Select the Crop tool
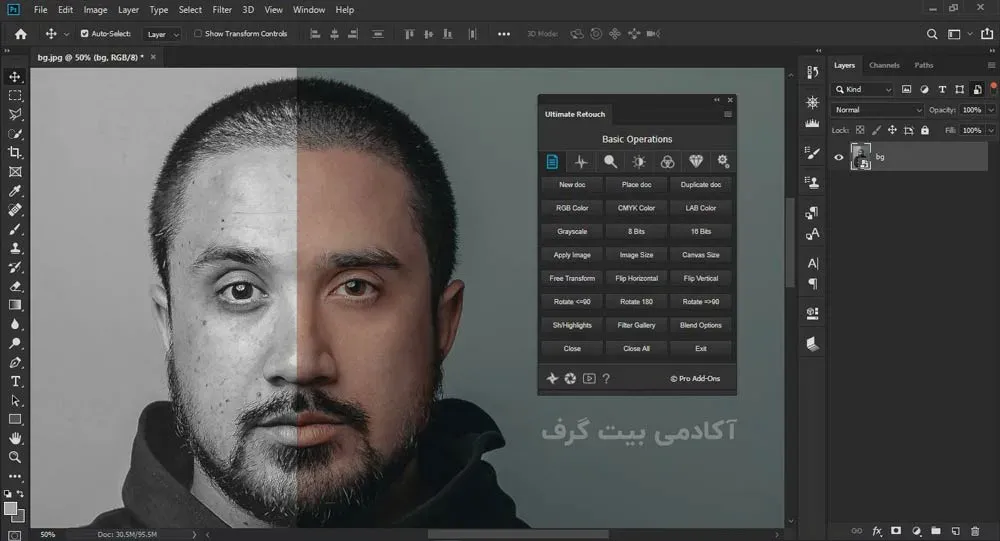 point(15,152)
